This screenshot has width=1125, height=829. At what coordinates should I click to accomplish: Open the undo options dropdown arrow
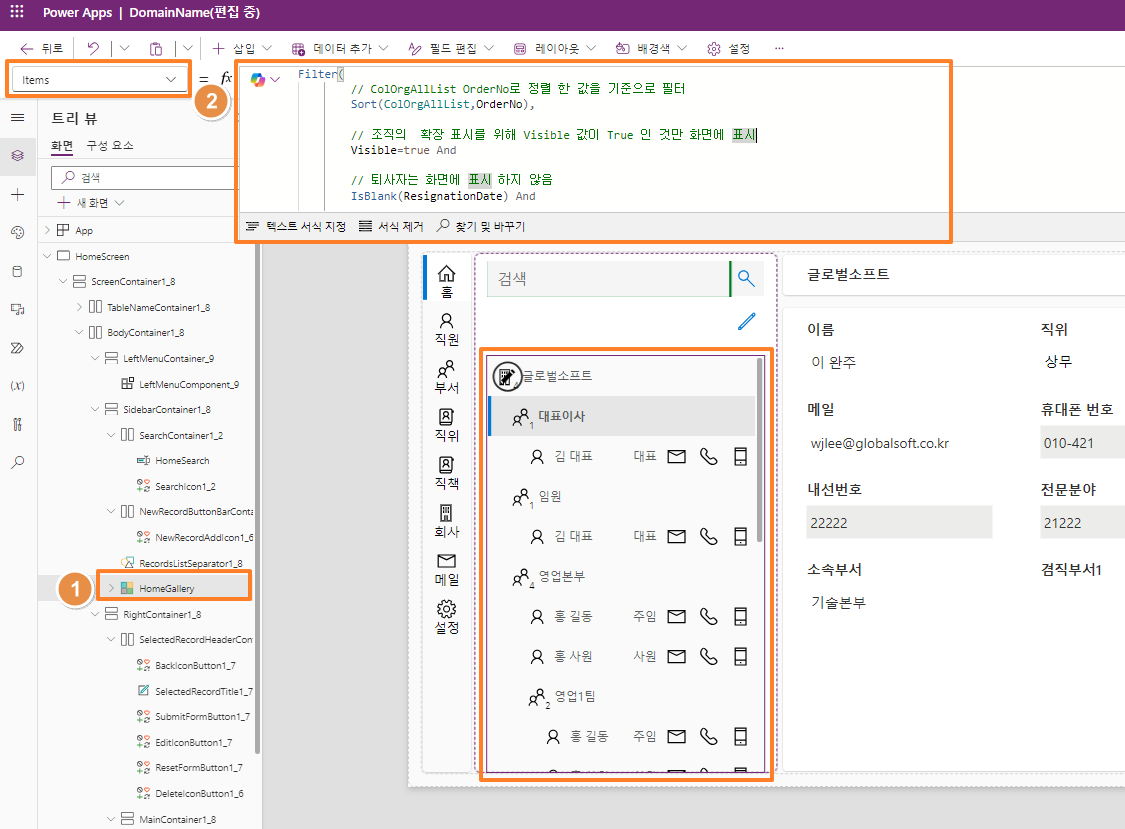coord(124,48)
